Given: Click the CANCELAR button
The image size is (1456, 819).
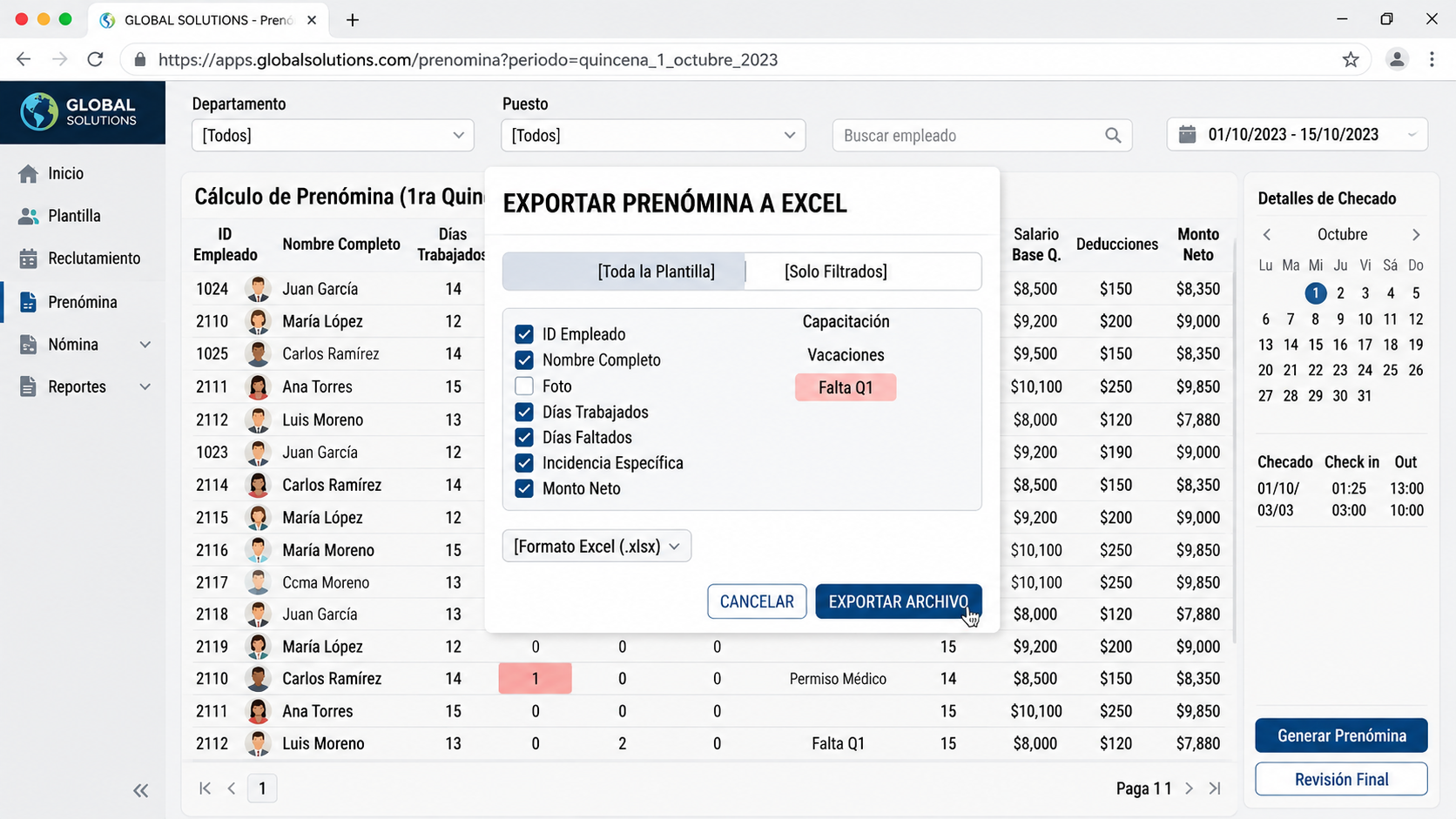Looking at the screenshot, I should click(x=757, y=601).
